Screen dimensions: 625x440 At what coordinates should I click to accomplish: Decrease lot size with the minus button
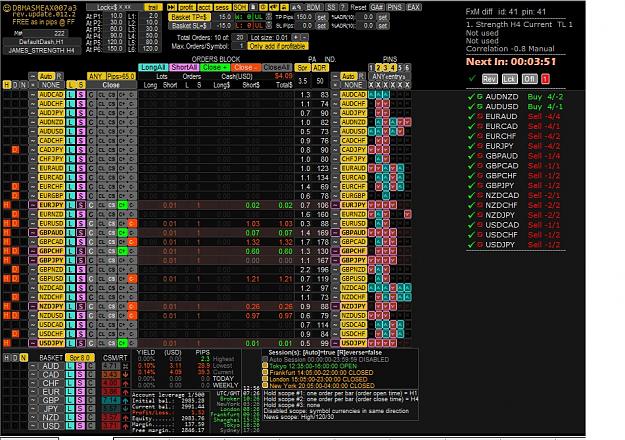tap(305, 37)
